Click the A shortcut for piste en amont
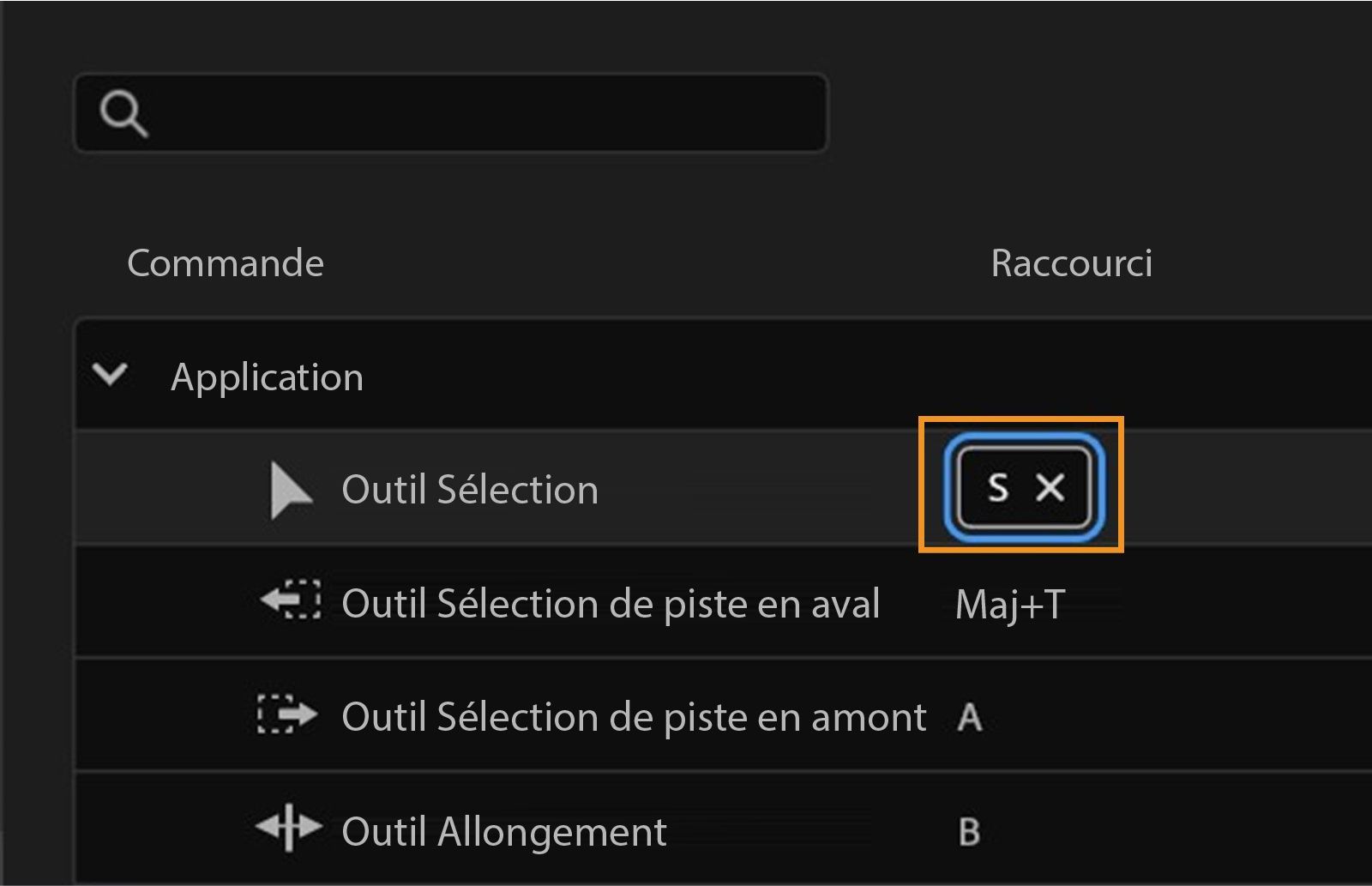1372x886 pixels. coord(967,717)
